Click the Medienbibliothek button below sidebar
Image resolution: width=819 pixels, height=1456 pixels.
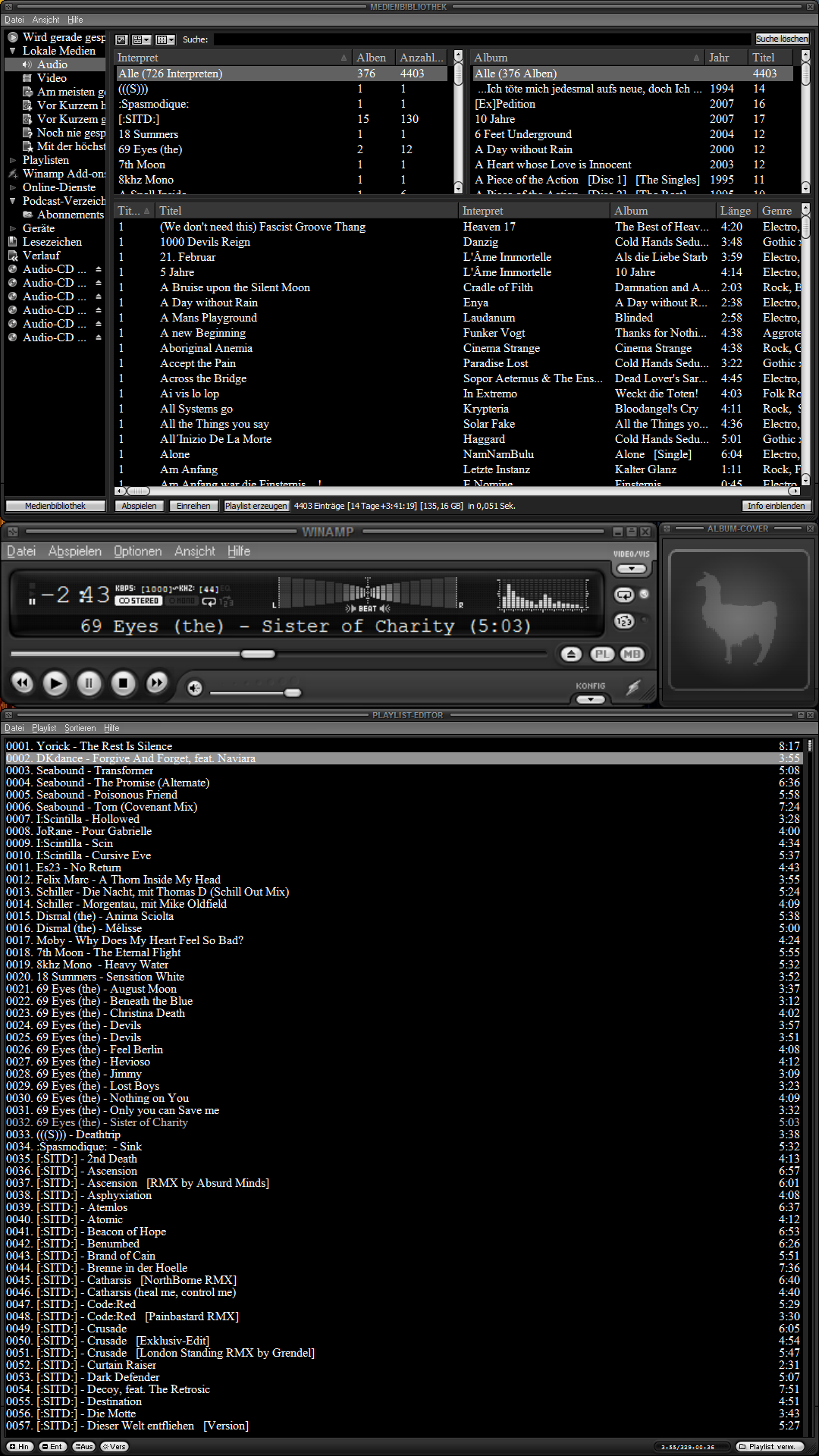coord(55,506)
